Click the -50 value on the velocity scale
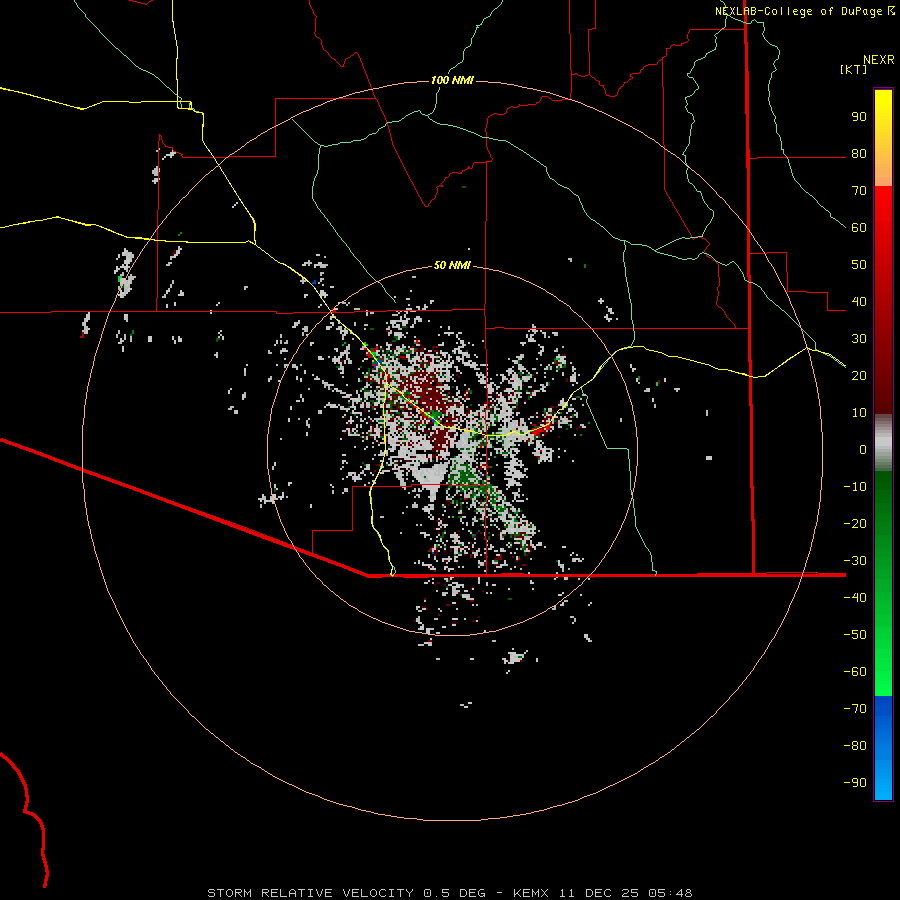Screen dimensions: 900x900 (855, 635)
